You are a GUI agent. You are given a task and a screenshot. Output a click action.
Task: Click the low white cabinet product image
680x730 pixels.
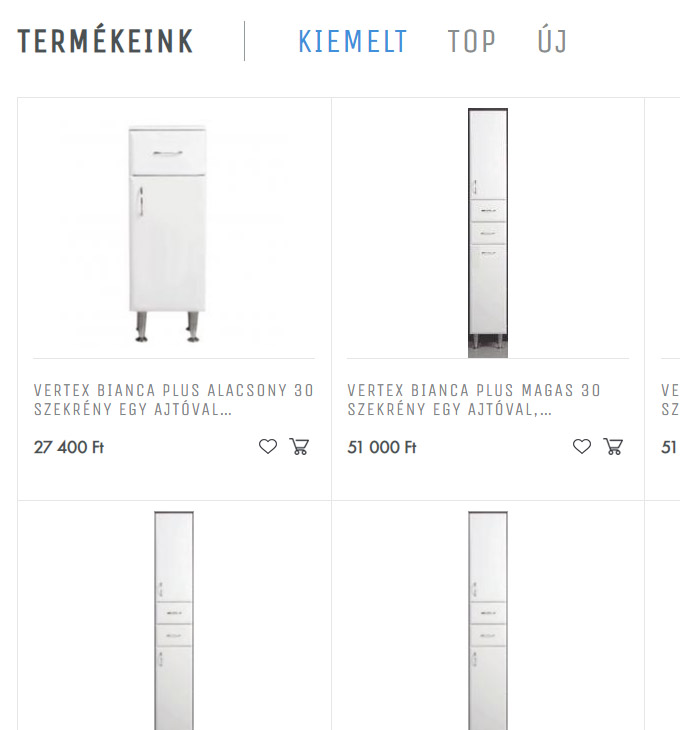168,234
